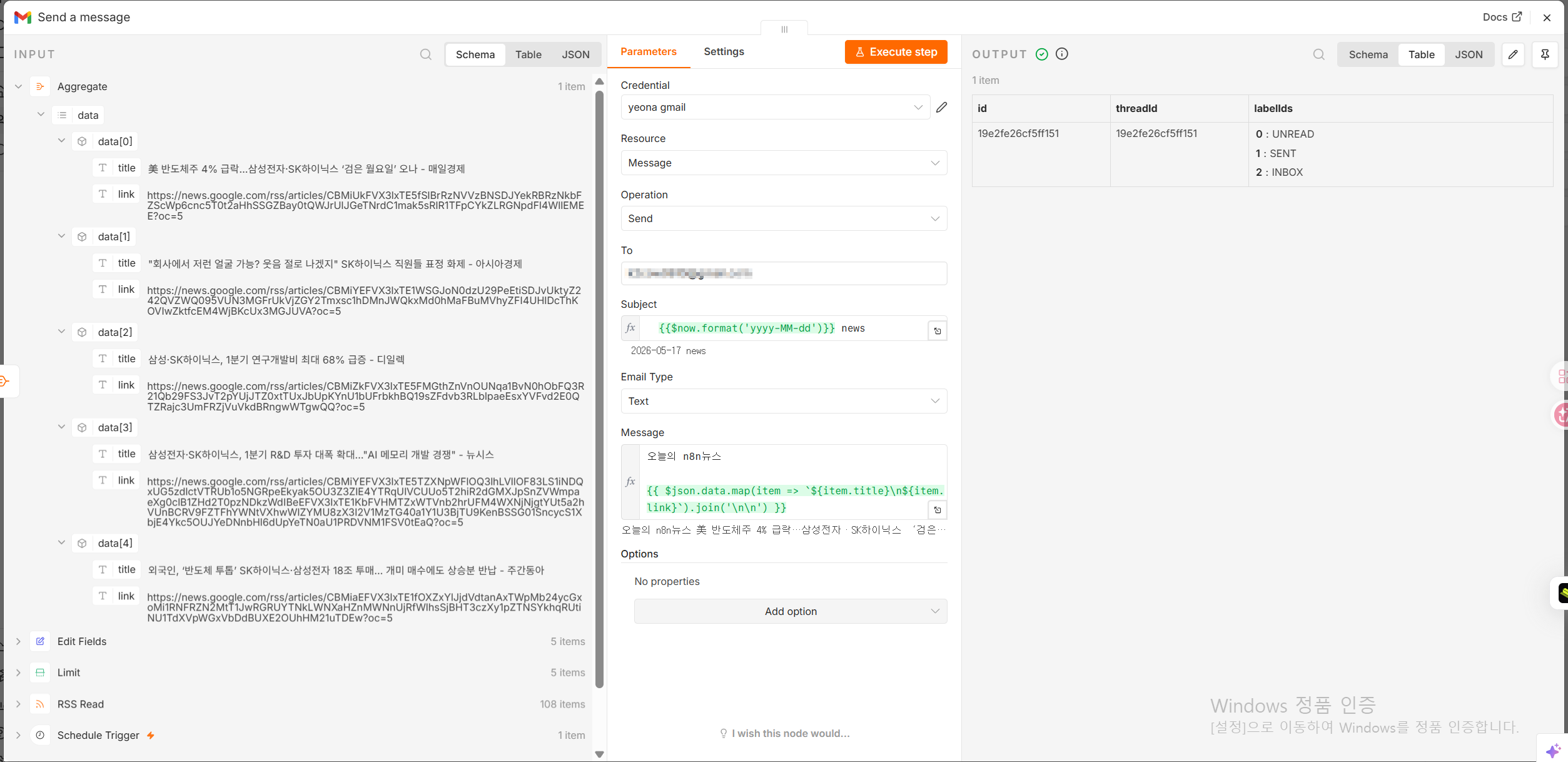Click the Aggregate node icon
Viewport: 1568px width, 762px height.
[x=40, y=86]
